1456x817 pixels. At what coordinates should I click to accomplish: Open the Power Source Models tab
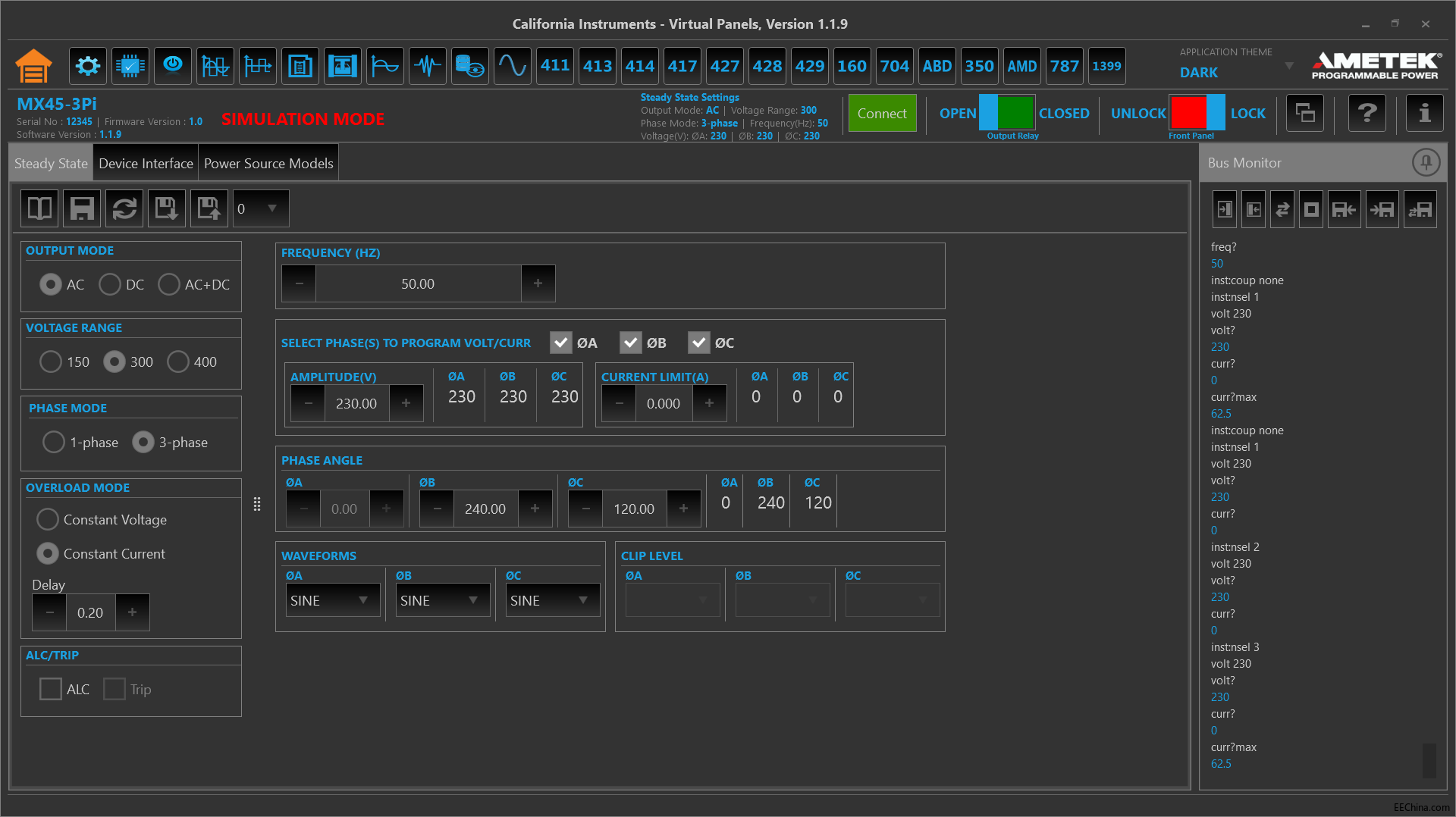coord(268,163)
